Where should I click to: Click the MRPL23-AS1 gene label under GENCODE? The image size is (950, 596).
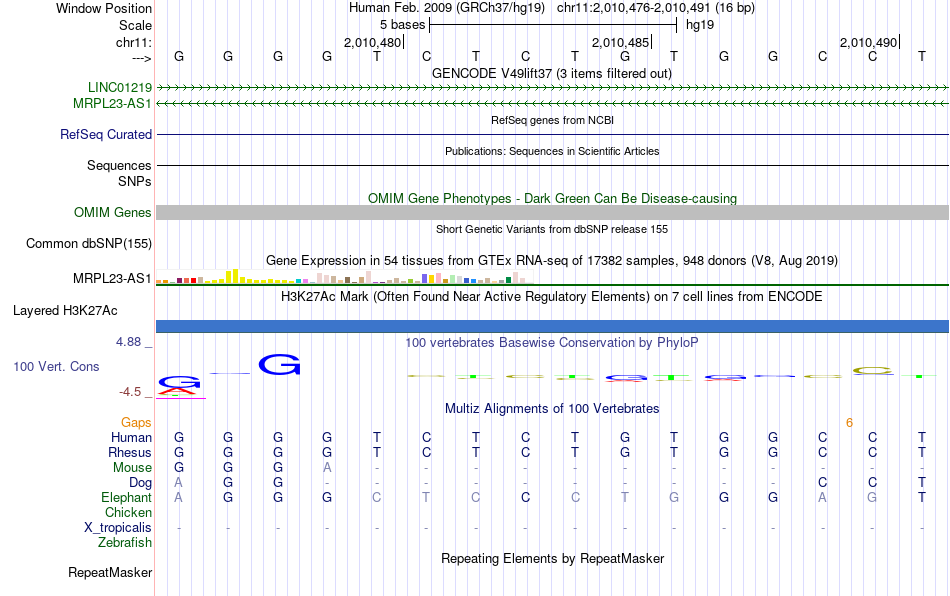112,104
